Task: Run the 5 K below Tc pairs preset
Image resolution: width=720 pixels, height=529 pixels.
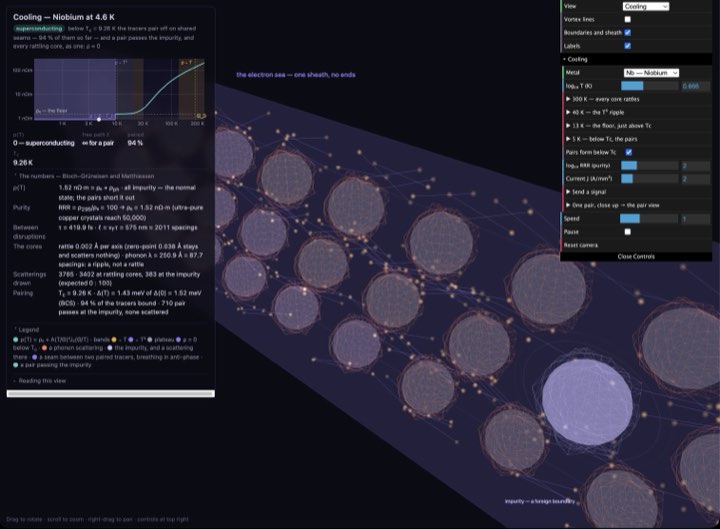Action: [636, 139]
